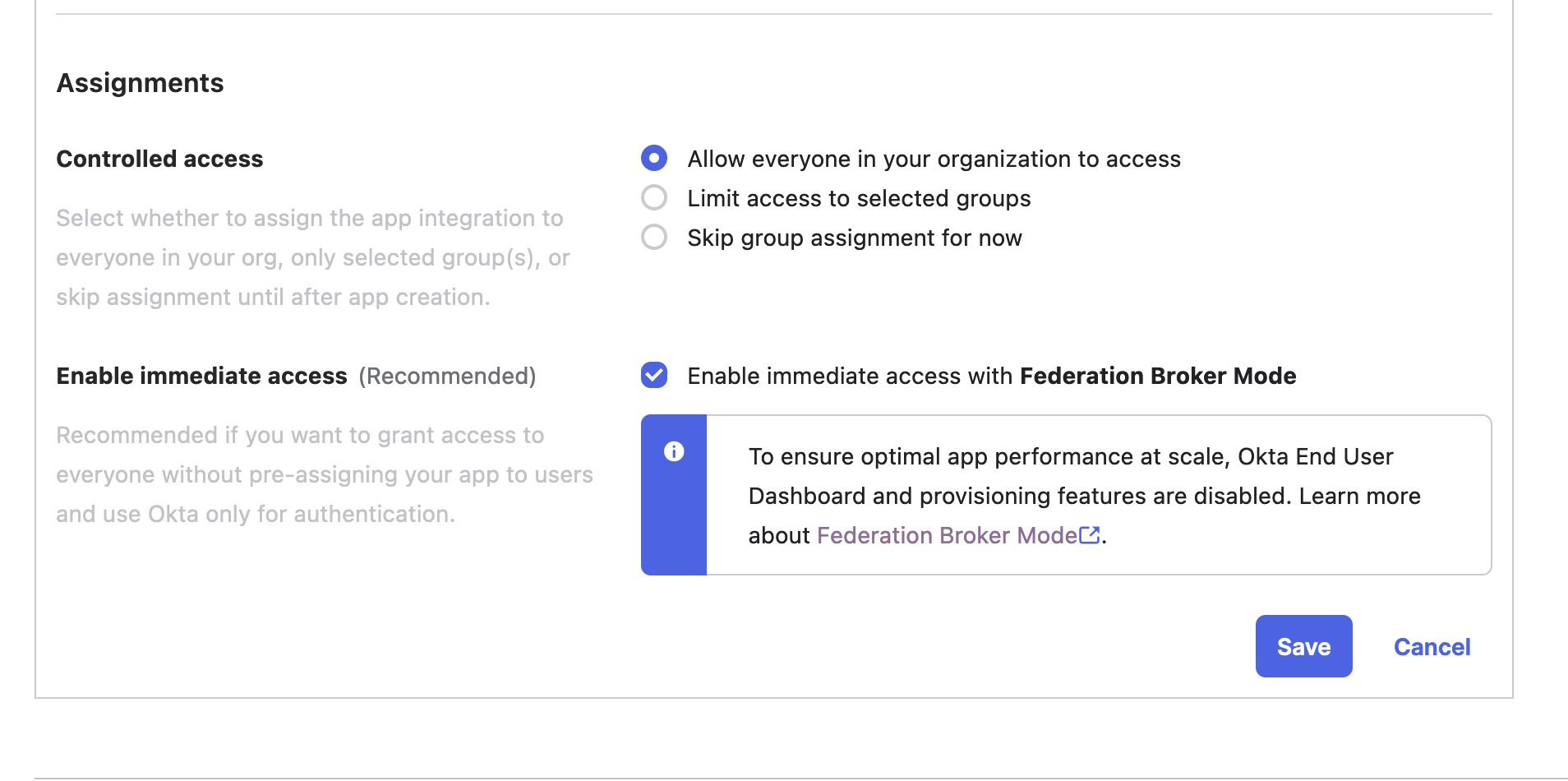
Task: Click the gray description under Enable immediate access
Action: pyautogui.click(x=324, y=474)
